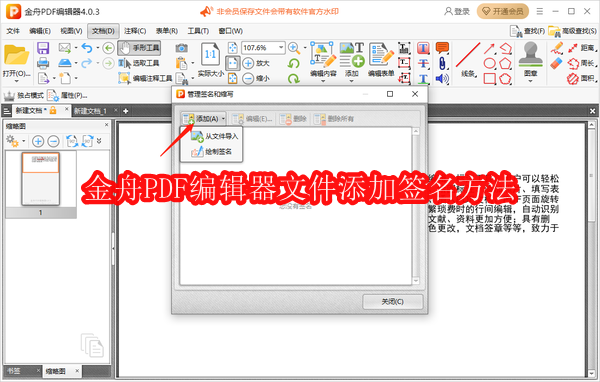The height and width of the screenshot is (382, 600).
Task: Click the Zoom In (放大) button
Action: pos(256,63)
